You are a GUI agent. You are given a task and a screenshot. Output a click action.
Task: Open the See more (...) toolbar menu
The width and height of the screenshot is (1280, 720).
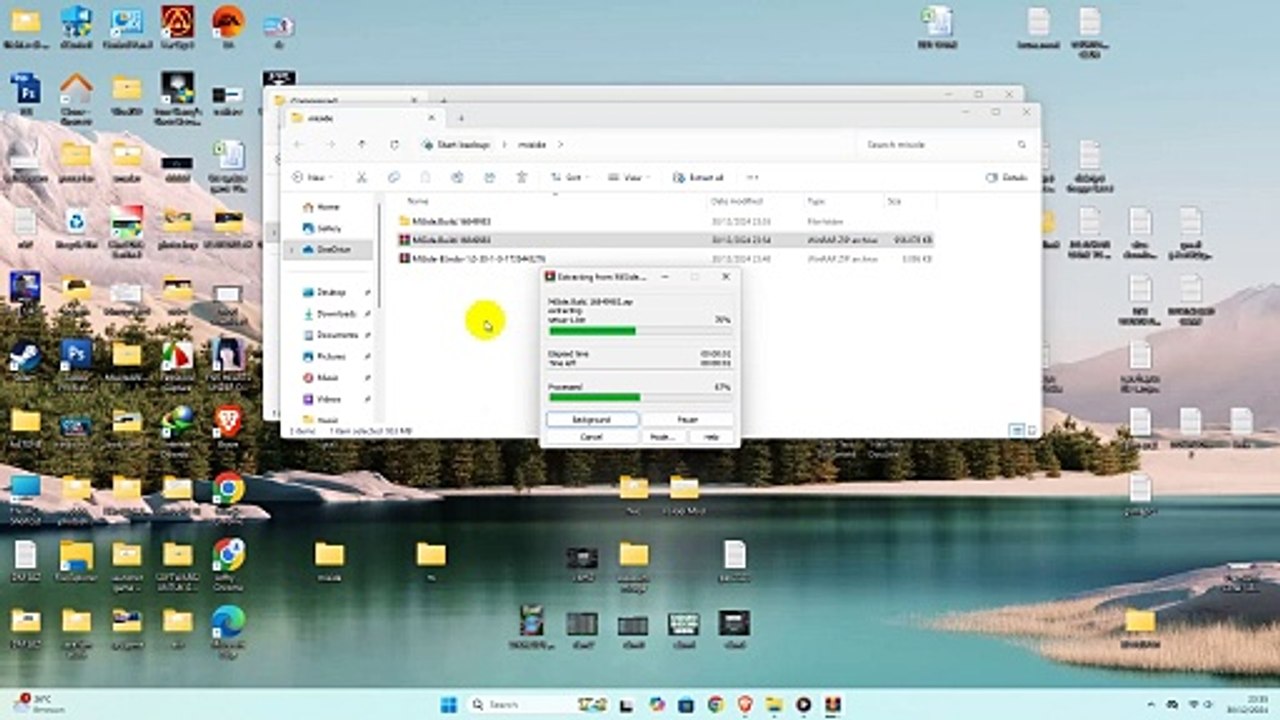[x=753, y=177]
